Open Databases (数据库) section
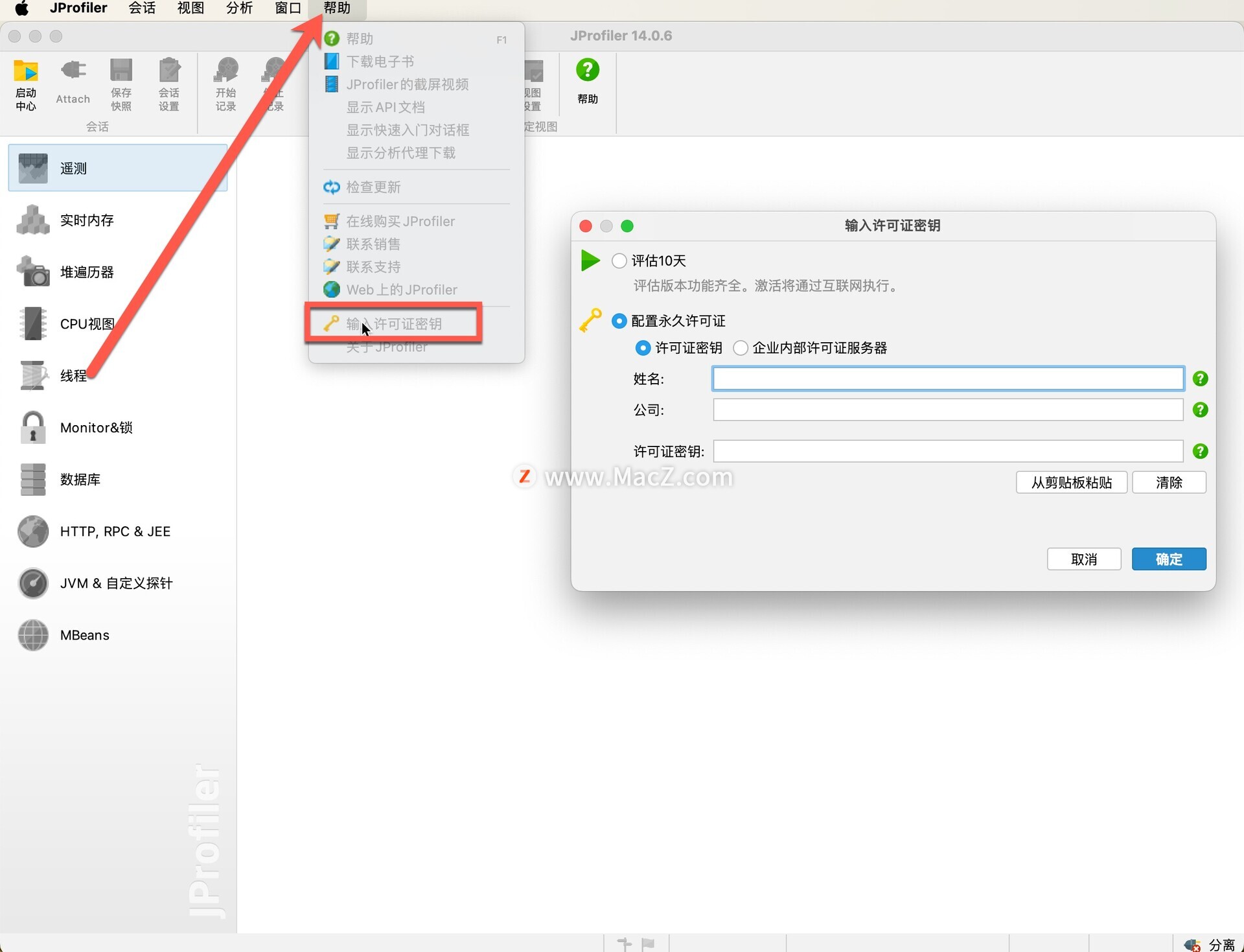The width and height of the screenshot is (1244, 952). [x=117, y=480]
